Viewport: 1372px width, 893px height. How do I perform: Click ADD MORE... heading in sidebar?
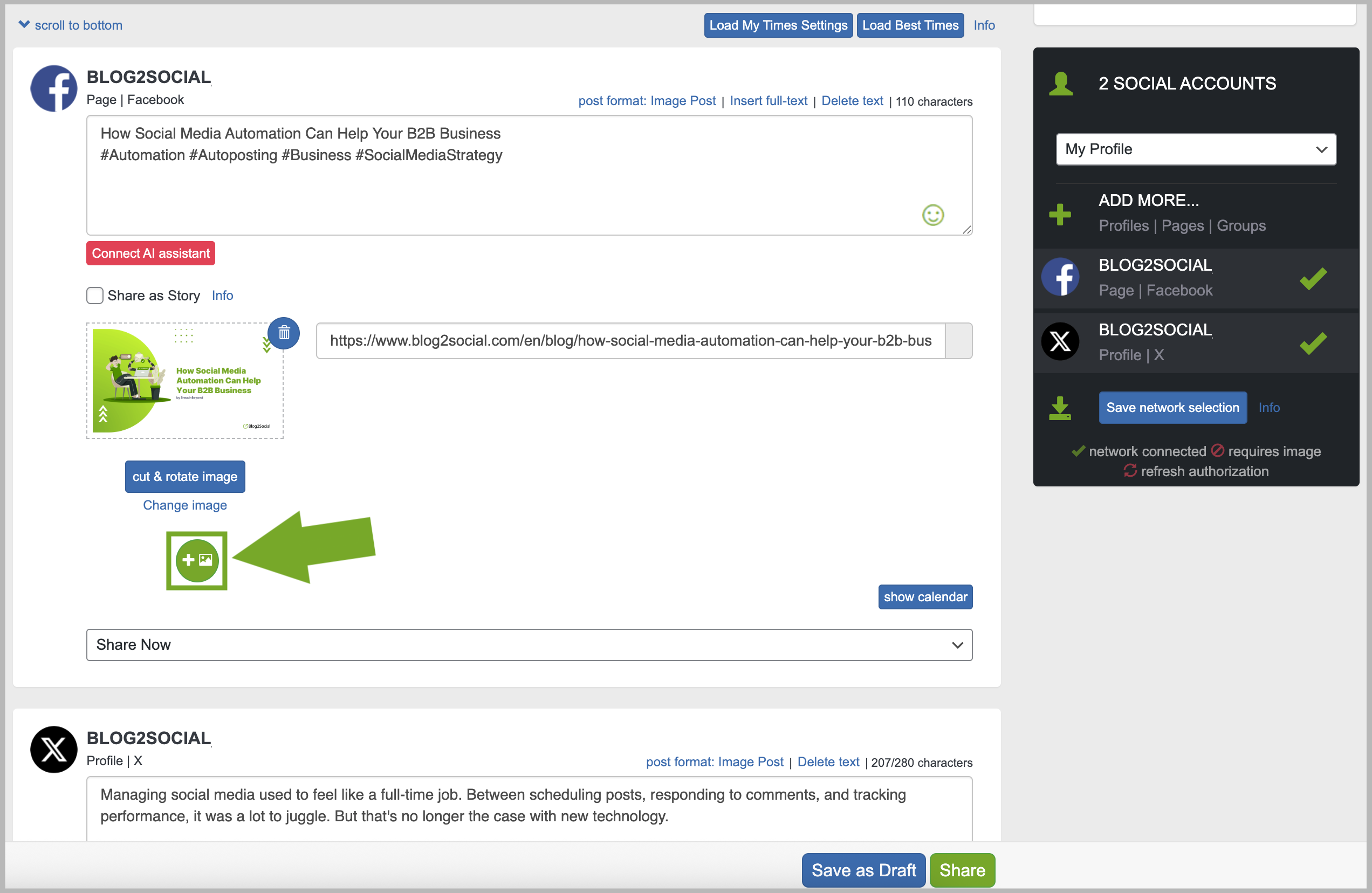point(1148,200)
